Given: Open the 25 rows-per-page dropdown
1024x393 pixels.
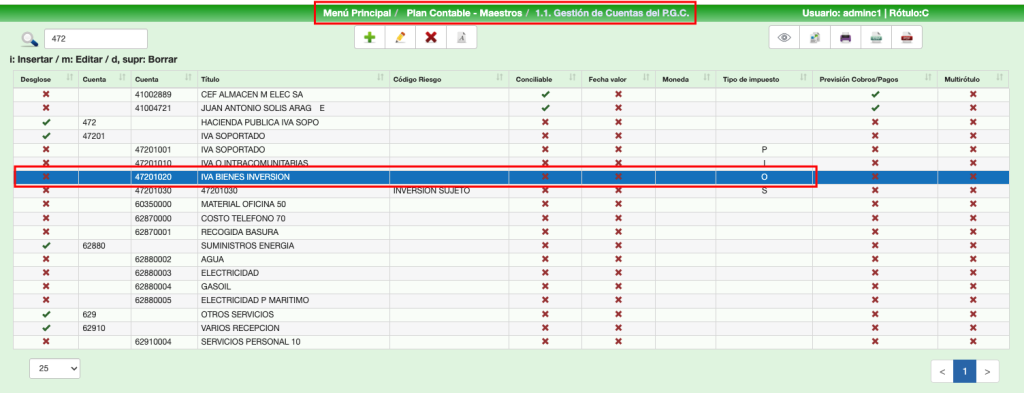Looking at the screenshot, I should (x=55, y=368).
